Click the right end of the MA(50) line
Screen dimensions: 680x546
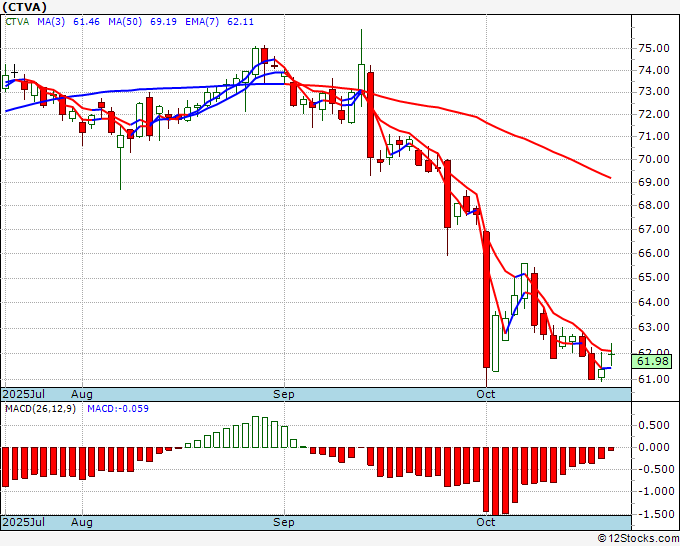click(610, 177)
